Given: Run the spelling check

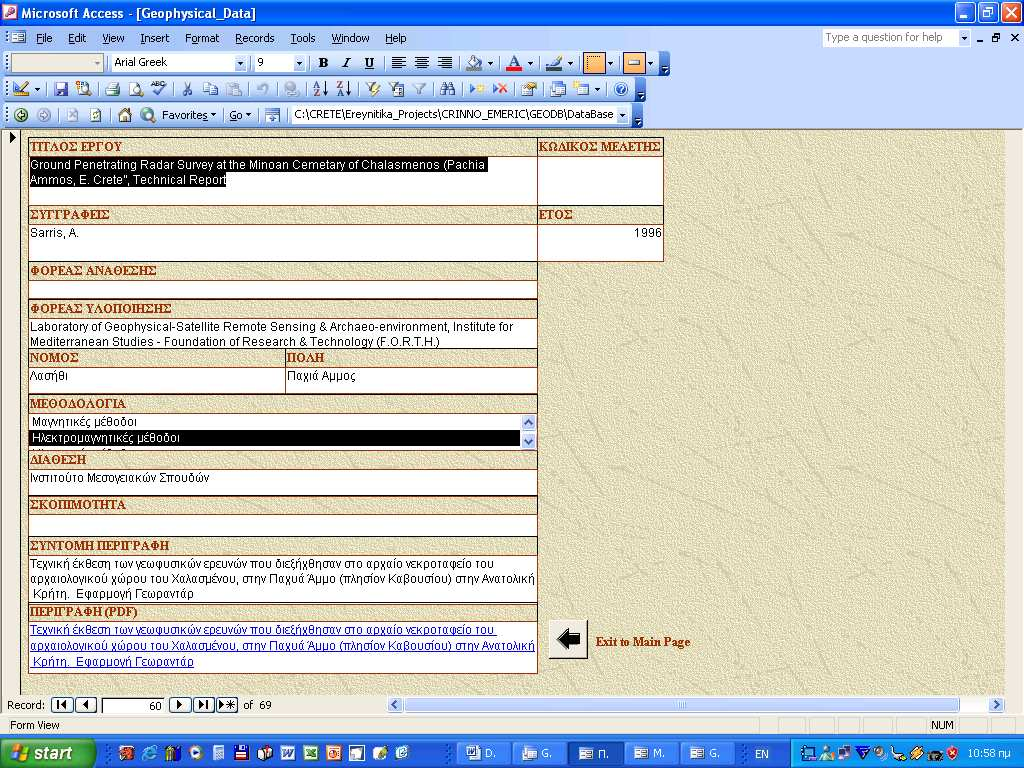Looking at the screenshot, I should tap(158, 89).
